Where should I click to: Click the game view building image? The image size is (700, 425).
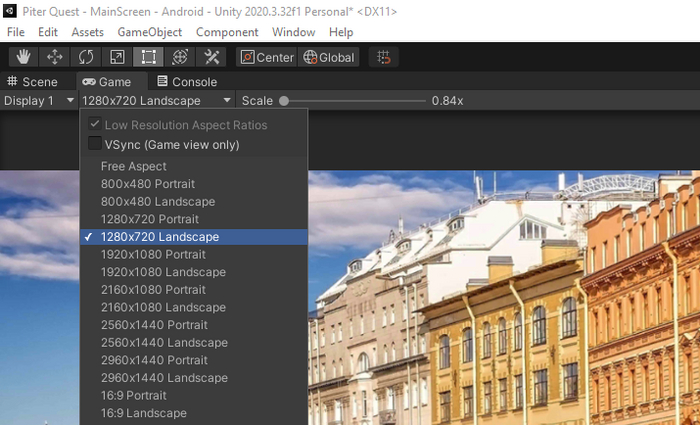pos(504,297)
